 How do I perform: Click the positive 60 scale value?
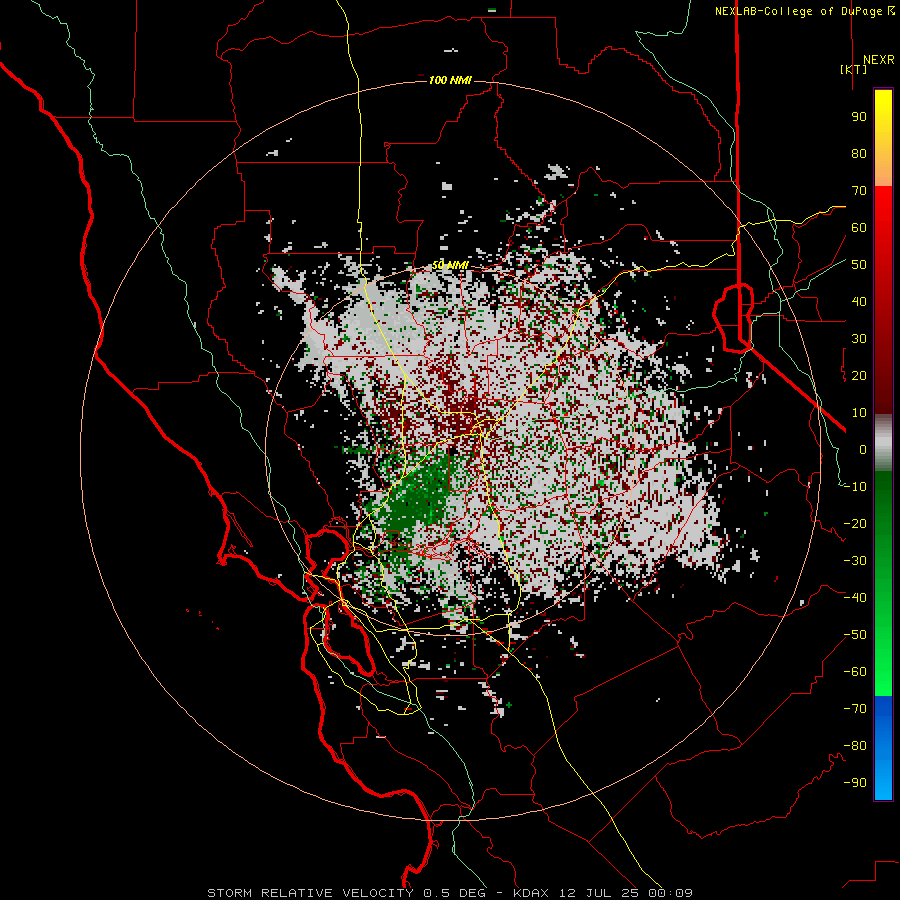coord(859,227)
